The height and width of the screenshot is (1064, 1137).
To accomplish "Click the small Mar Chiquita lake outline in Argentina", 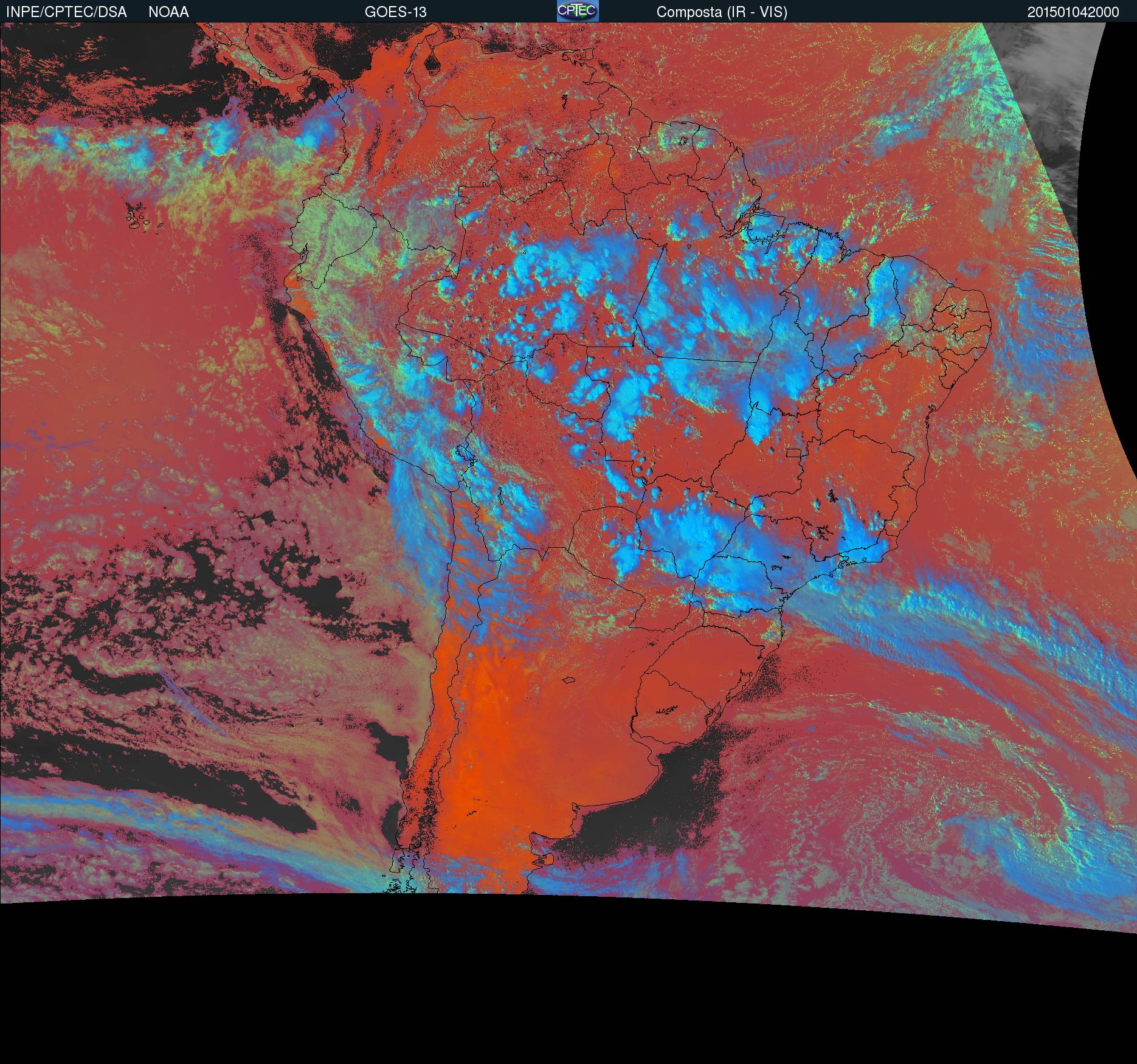I will tap(569, 680).
